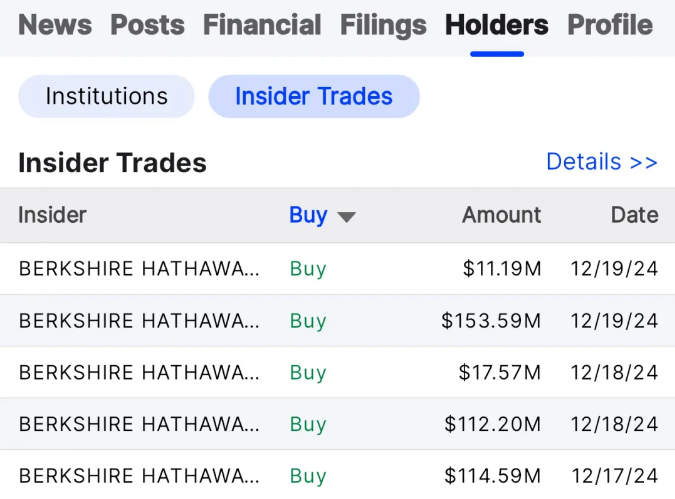Image resolution: width=675 pixels, height=499 pixels.
Task: Expand the Buy filter dropdown arrow
Action: tap(347, 216)
